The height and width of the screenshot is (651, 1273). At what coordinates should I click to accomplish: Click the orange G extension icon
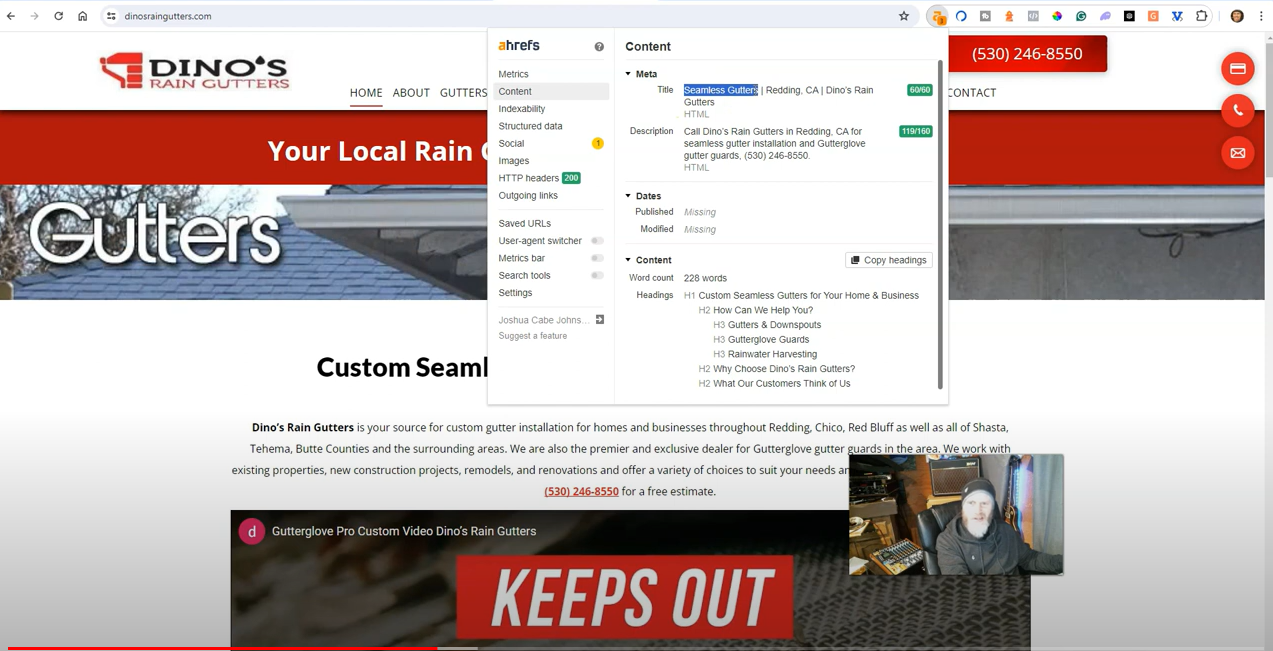coord(1153,16)
